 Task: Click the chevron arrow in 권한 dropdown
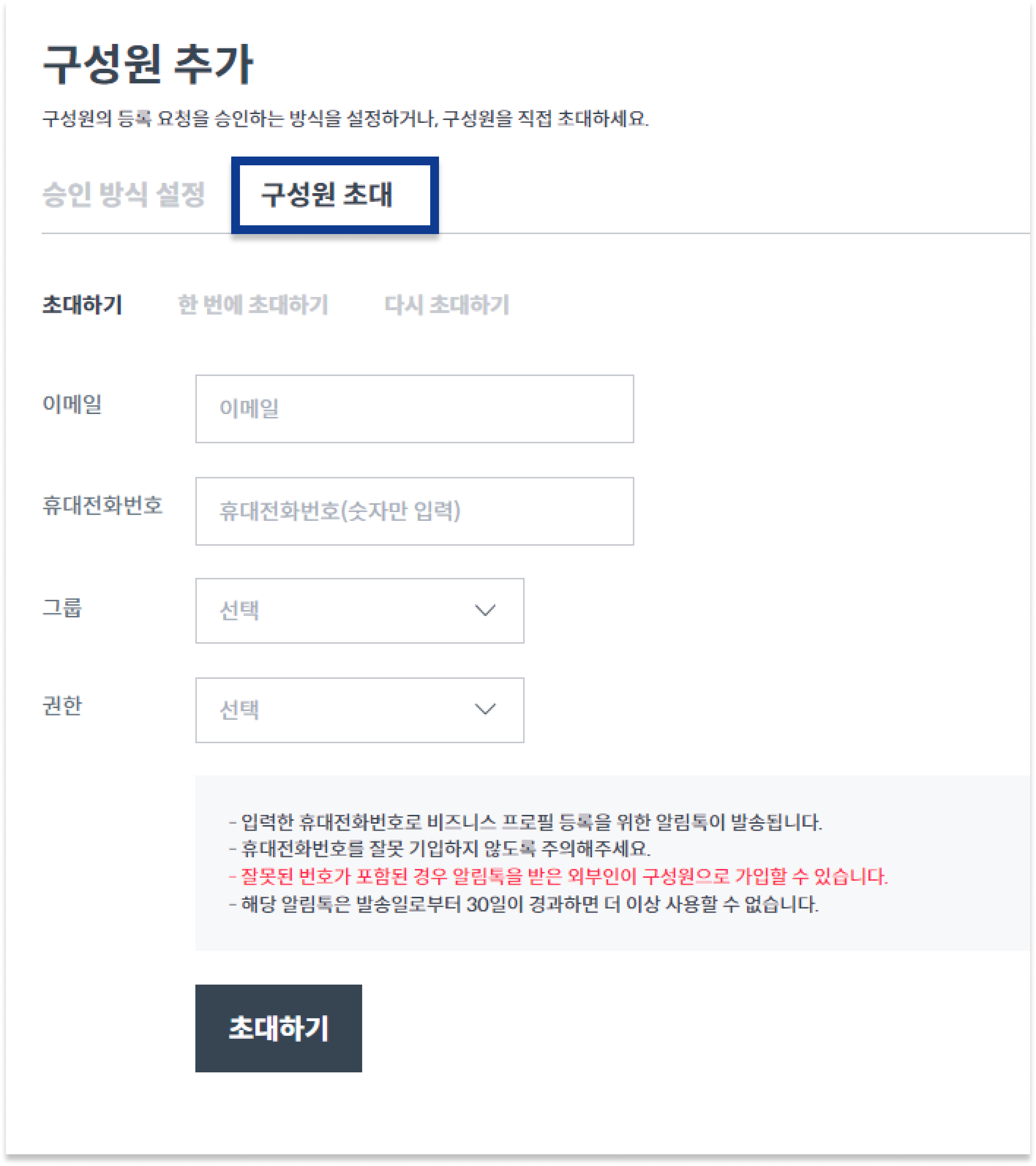485,709
